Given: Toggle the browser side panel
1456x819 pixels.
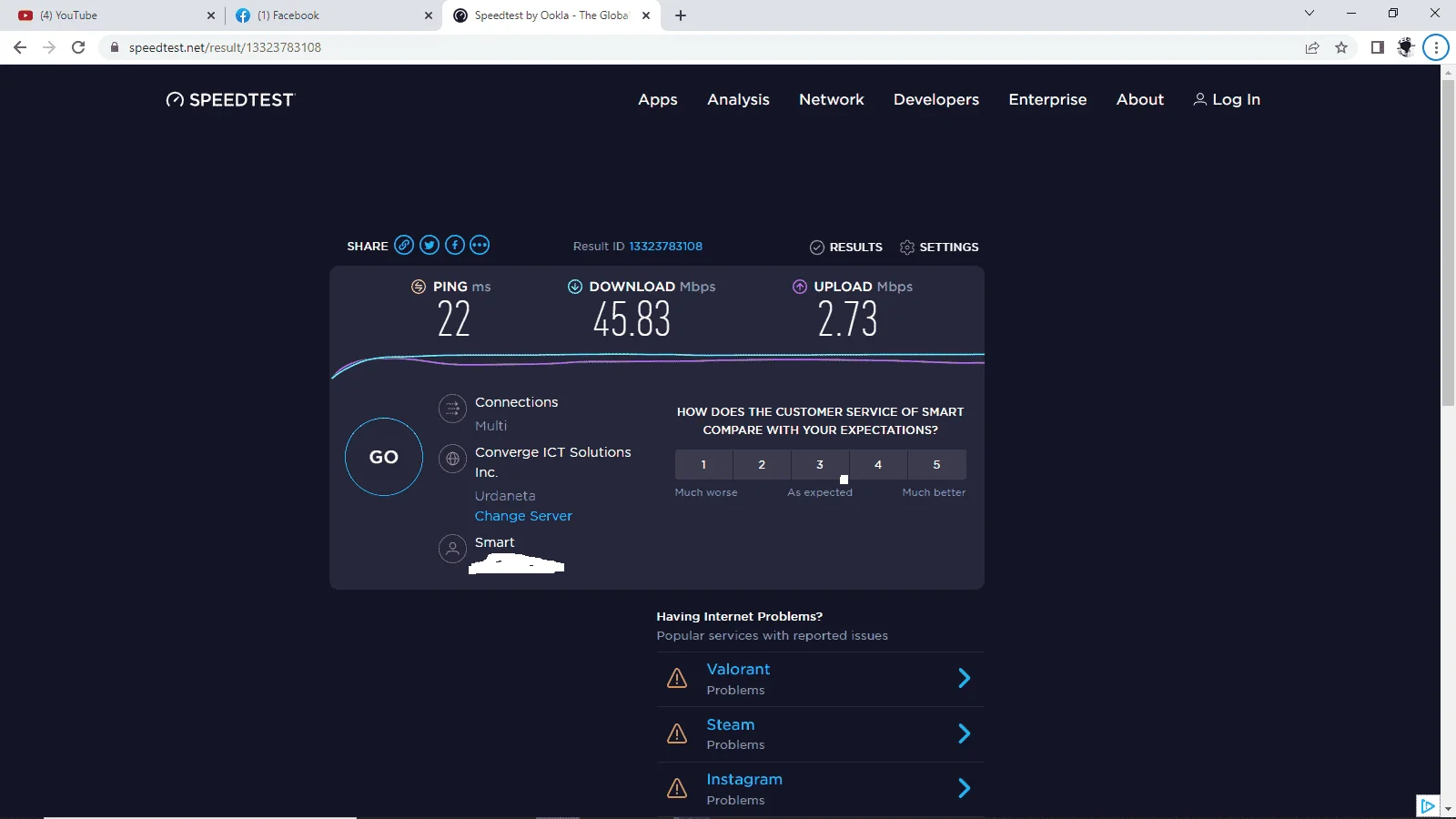Looking at the screenshot, I should [1378, 47].
